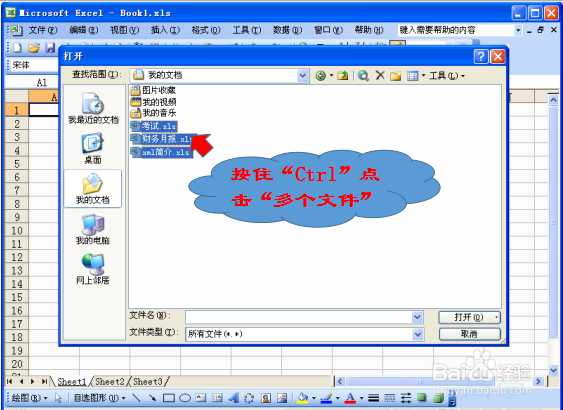Expand the 查找范围 folder dropdown
Image resolution: width=563 pixels, height=410 pixels.
coord(303,76)
